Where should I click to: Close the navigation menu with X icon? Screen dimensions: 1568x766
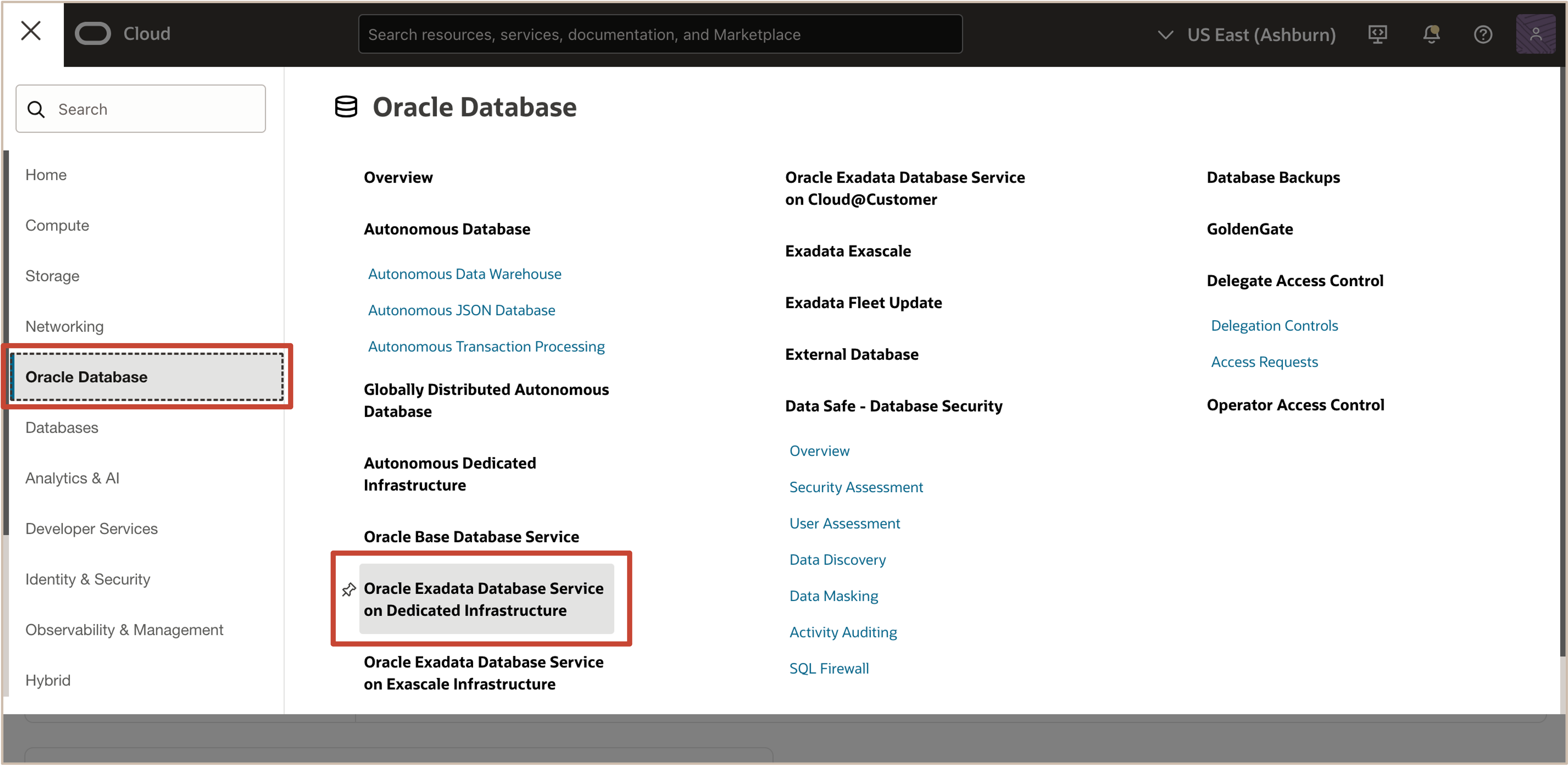31,31
